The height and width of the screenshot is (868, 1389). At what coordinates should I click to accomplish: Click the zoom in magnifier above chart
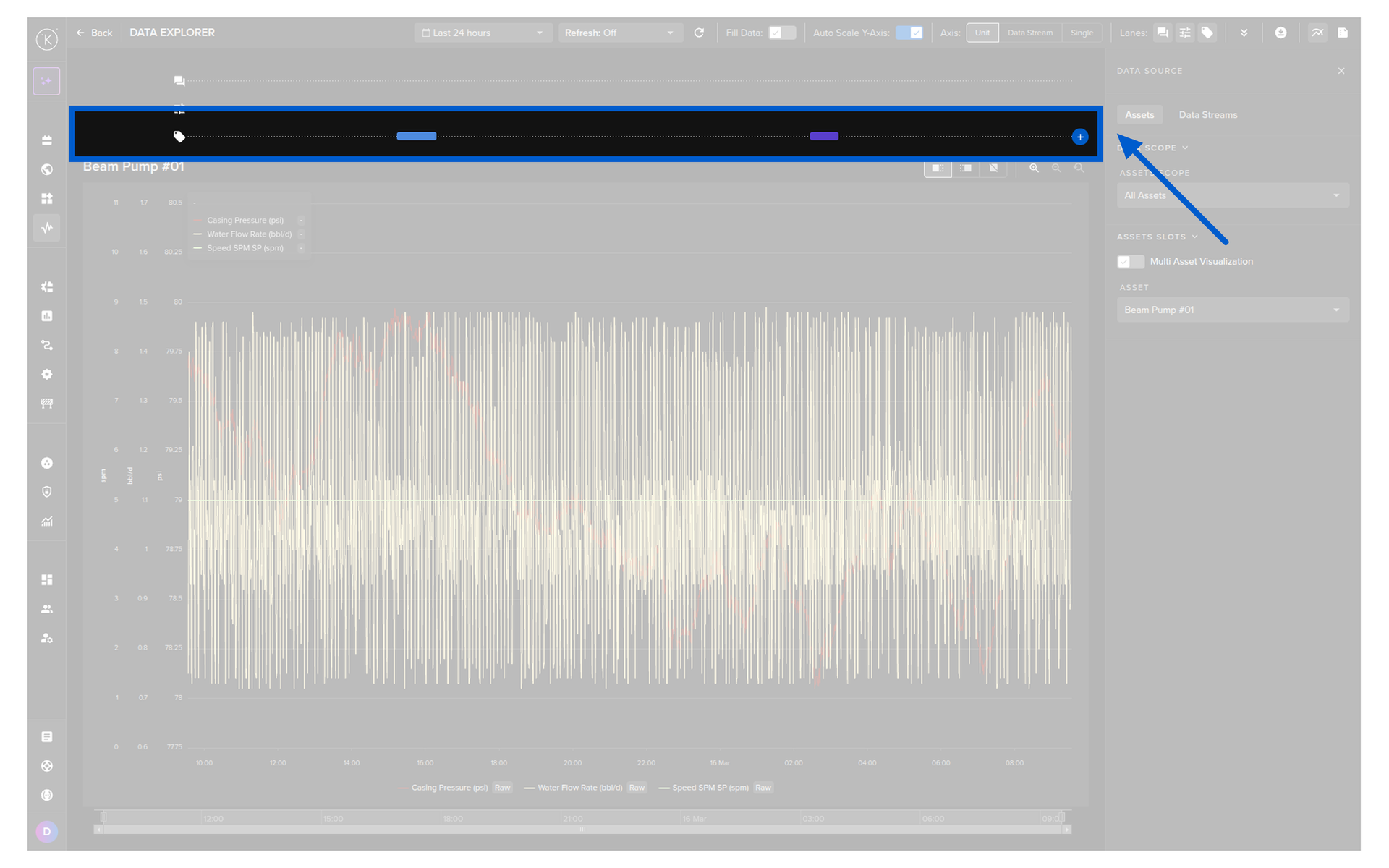1034,168
